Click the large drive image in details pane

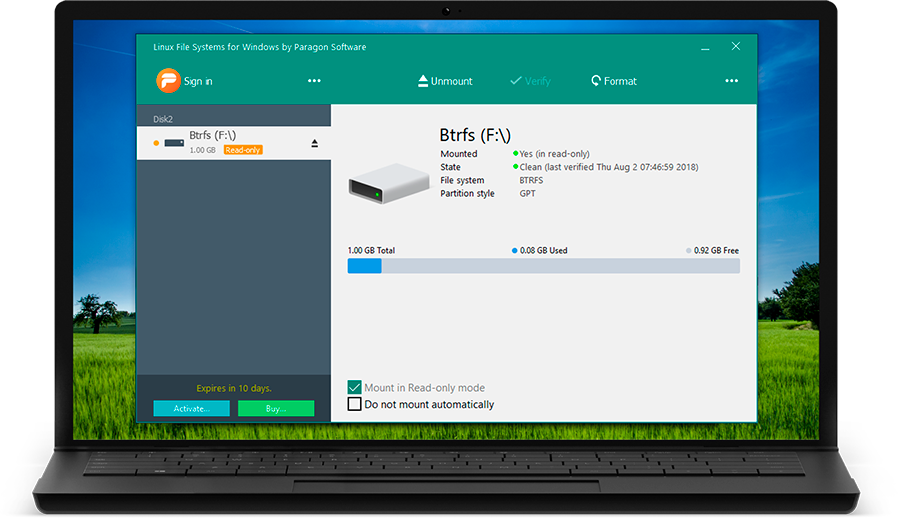pos(389,185)
